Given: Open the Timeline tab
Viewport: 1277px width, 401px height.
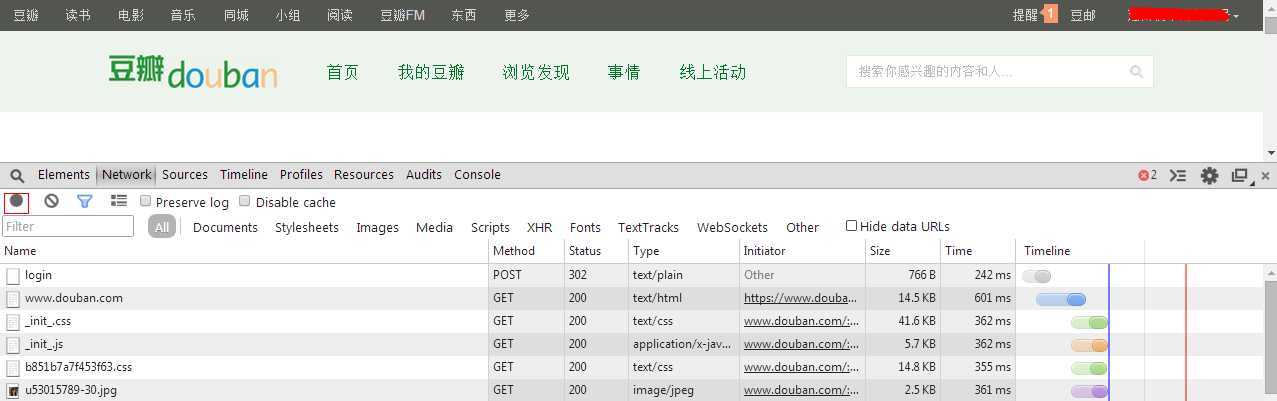Looking at the screenshot, I should click(x=244, y=174).
